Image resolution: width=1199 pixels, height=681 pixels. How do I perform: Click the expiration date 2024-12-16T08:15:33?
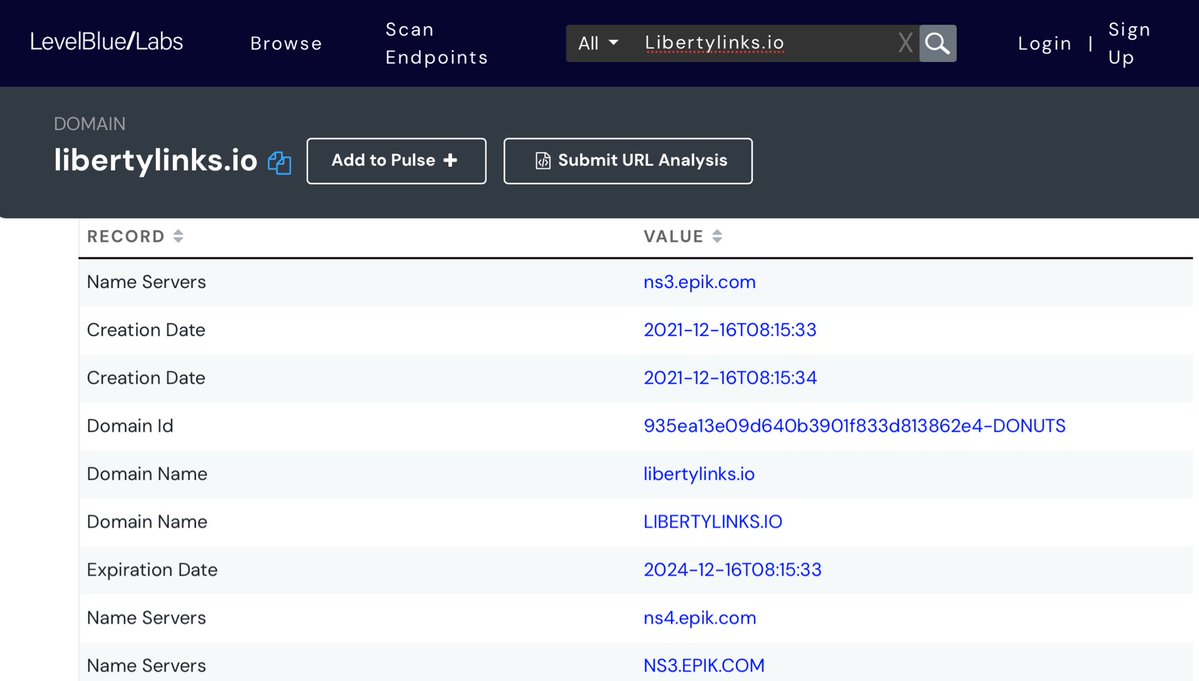tap(732, 570)
